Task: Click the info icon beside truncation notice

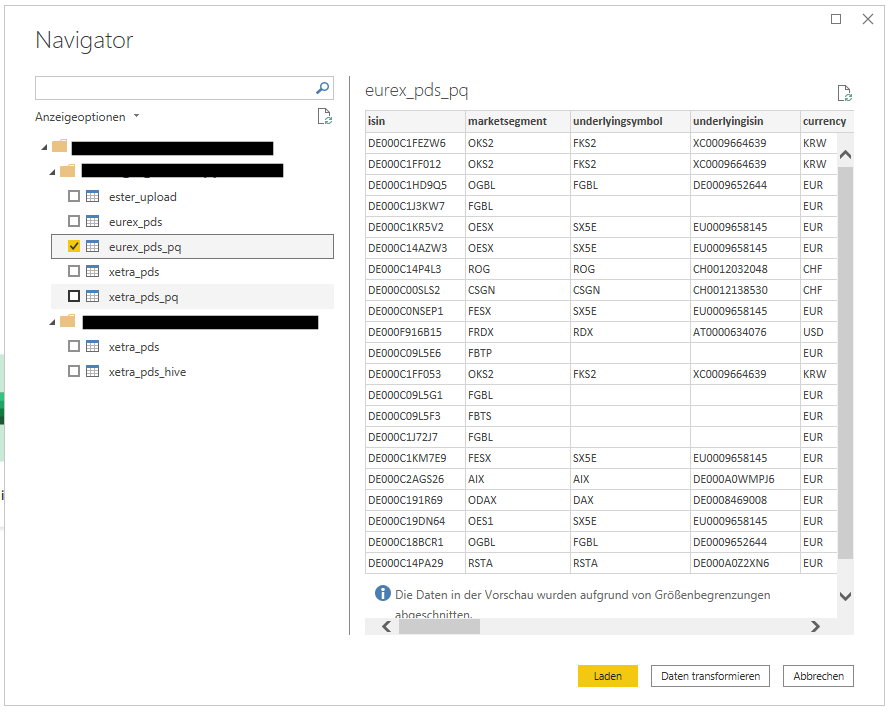Action: pyautogui.click(x=382, y=593)
